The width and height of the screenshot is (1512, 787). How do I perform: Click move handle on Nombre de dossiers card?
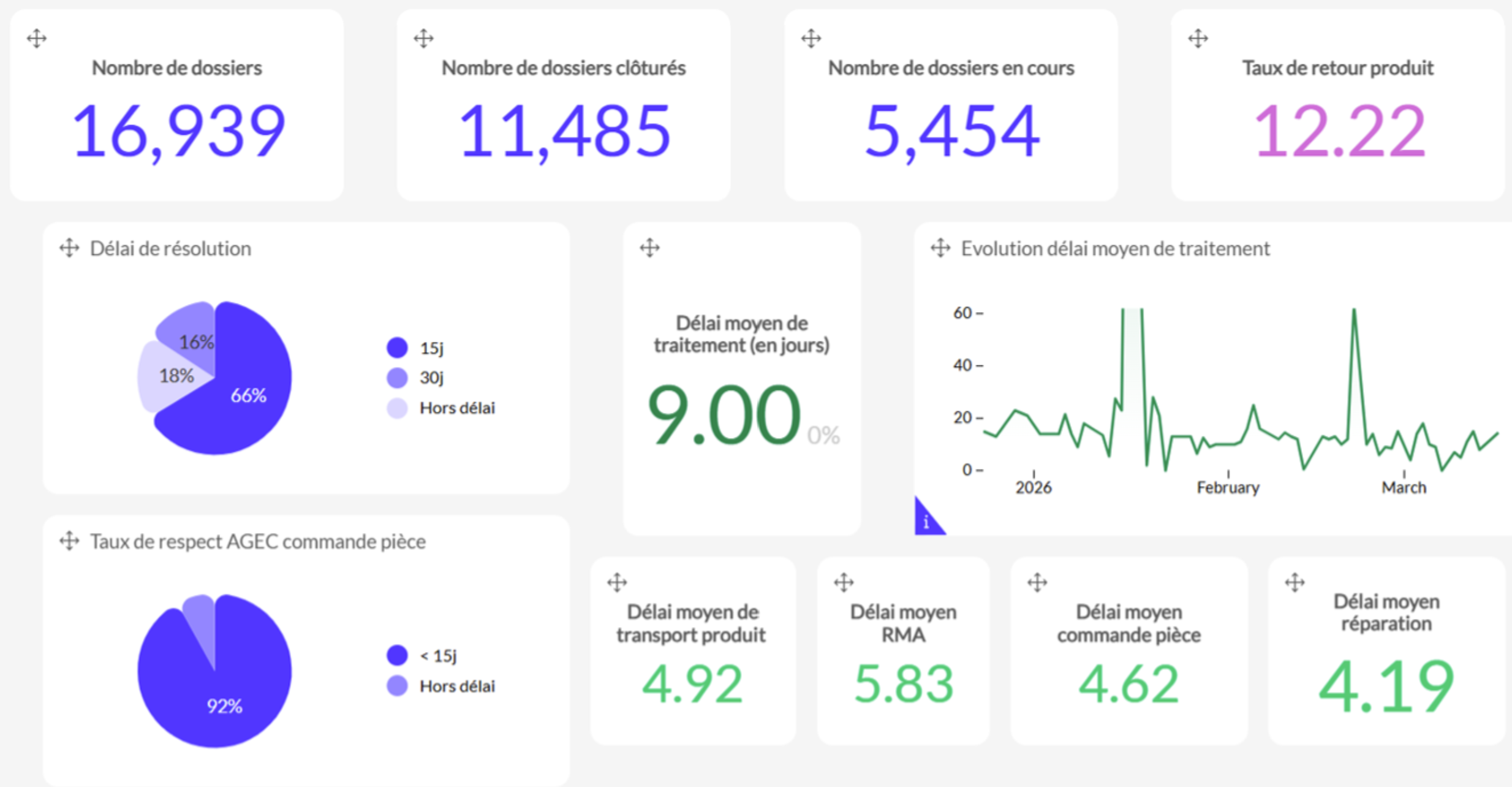[37, 39]
